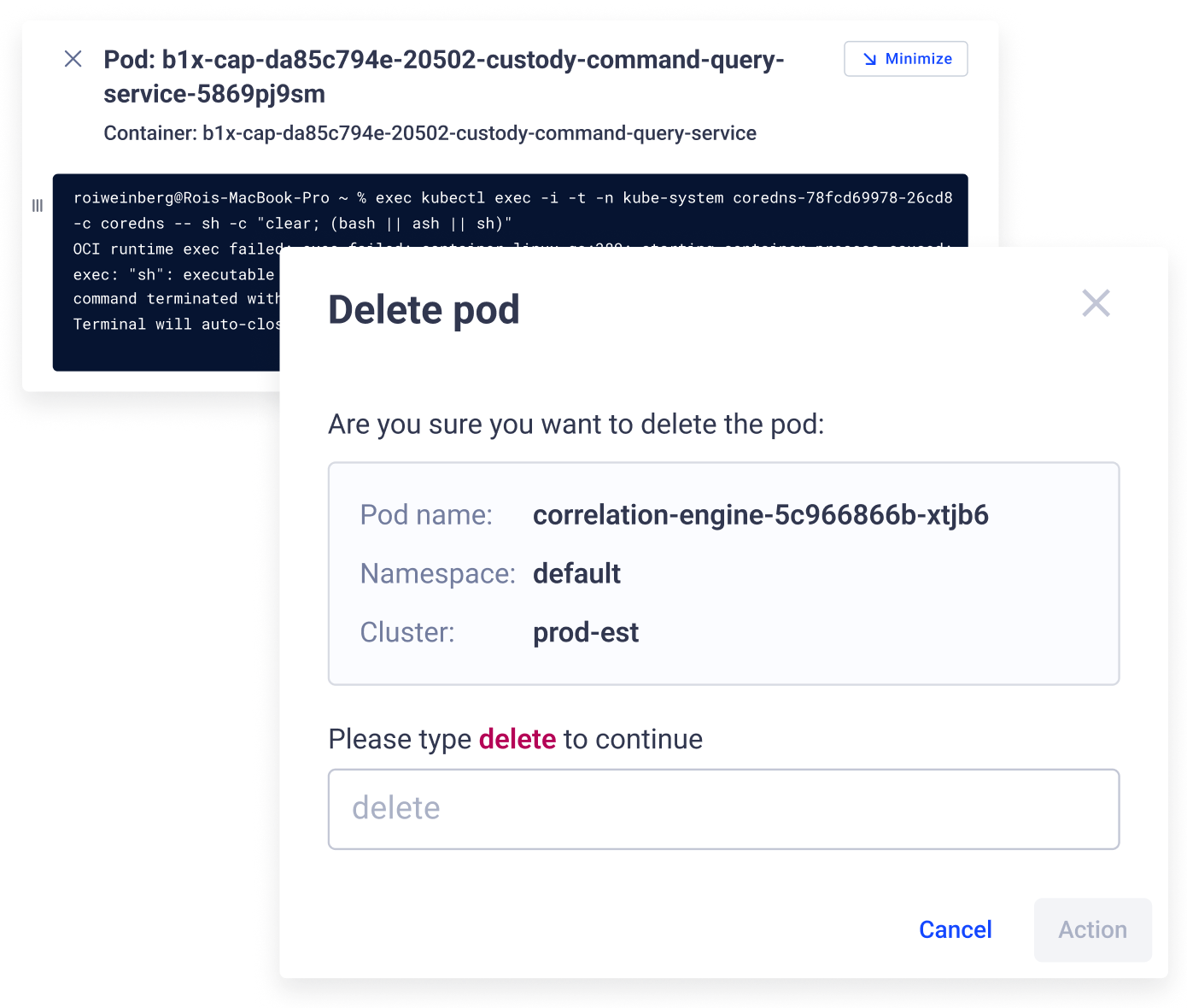Viewport: 1187px width, 1008px height.
Task: Click the Minimize button
Action: pos(906,59)
